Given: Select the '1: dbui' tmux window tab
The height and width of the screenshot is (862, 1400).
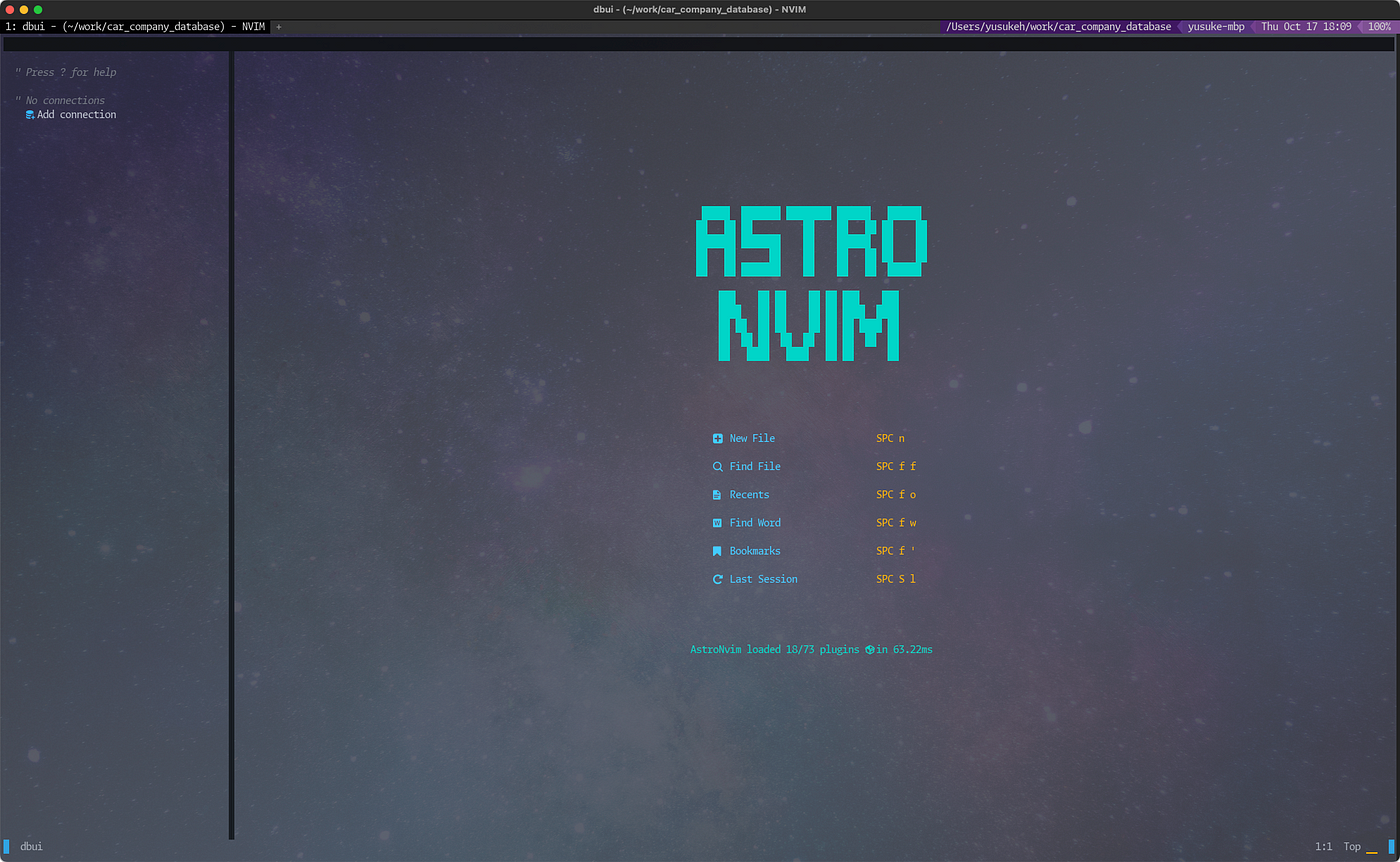Looking at the screenshot, I should tap(134, 26).
